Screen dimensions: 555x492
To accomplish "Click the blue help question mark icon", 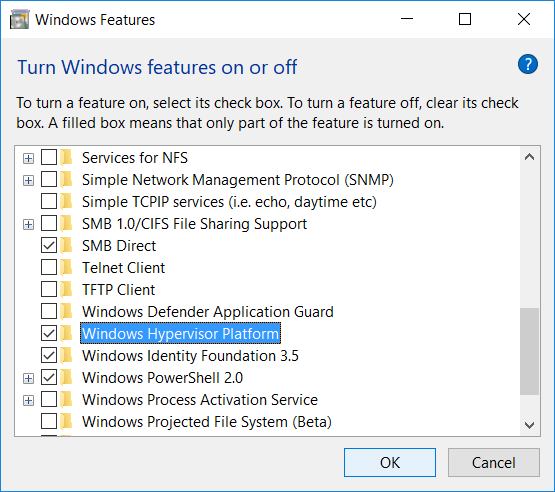I will [528, 64].
